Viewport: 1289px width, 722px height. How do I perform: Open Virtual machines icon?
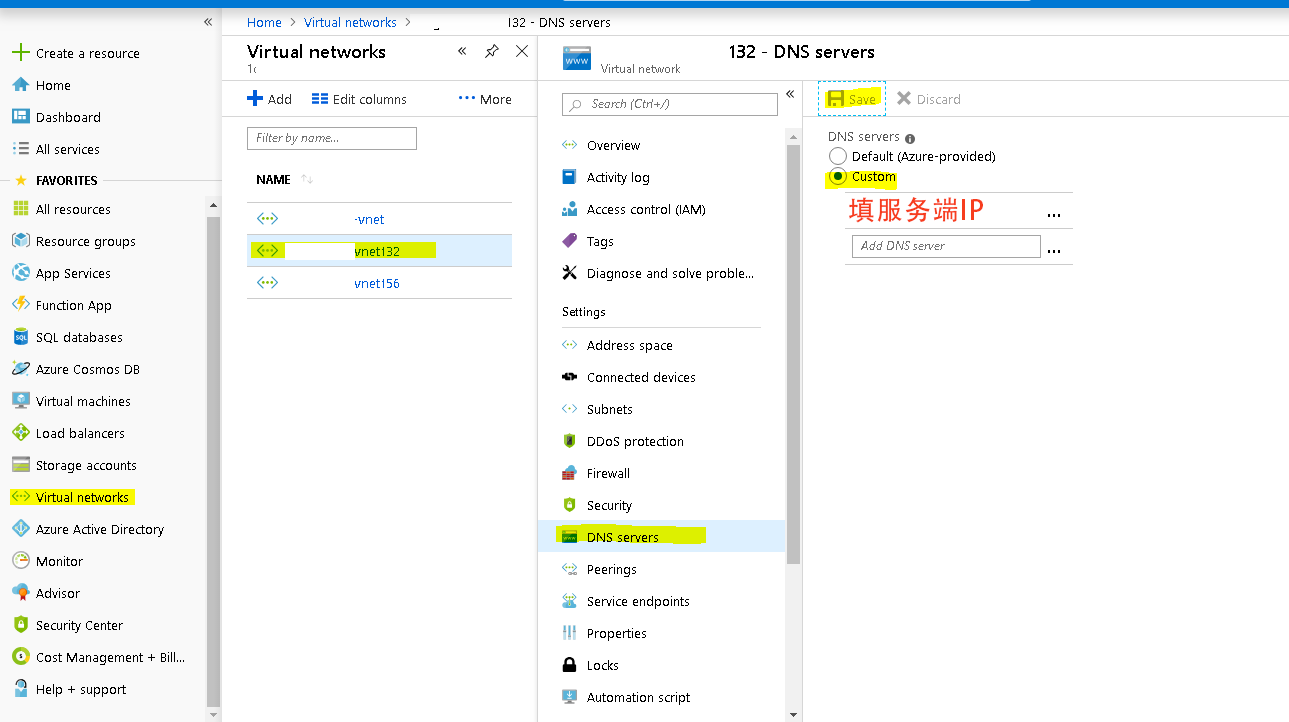click(x=21, y=401)
